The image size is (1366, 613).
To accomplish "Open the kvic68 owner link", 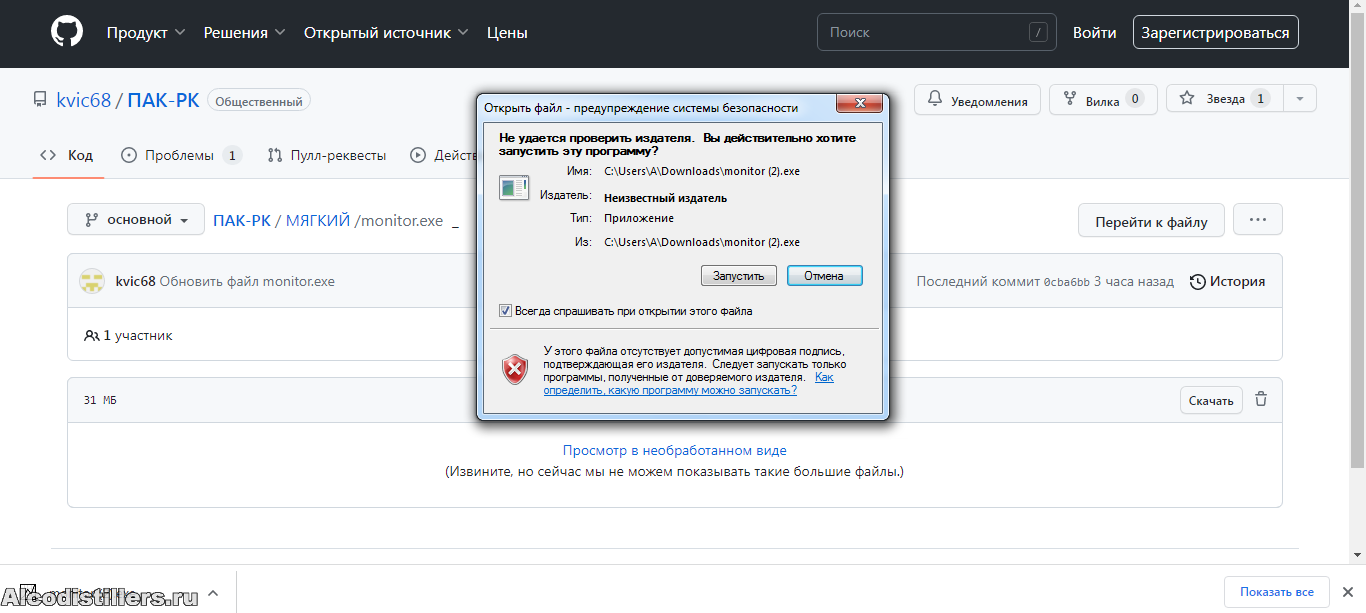I will click(x=84, y=100).
